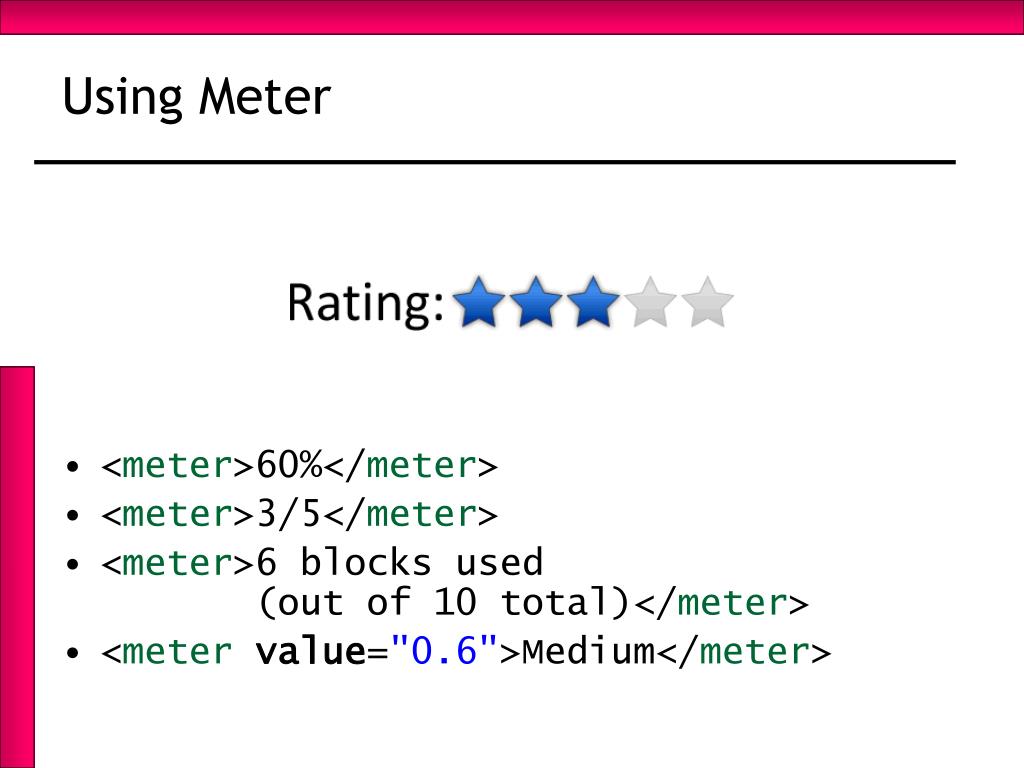Click the horizontal rule under the title
This screenshot has height=768, width=1024.
point(495,161)
